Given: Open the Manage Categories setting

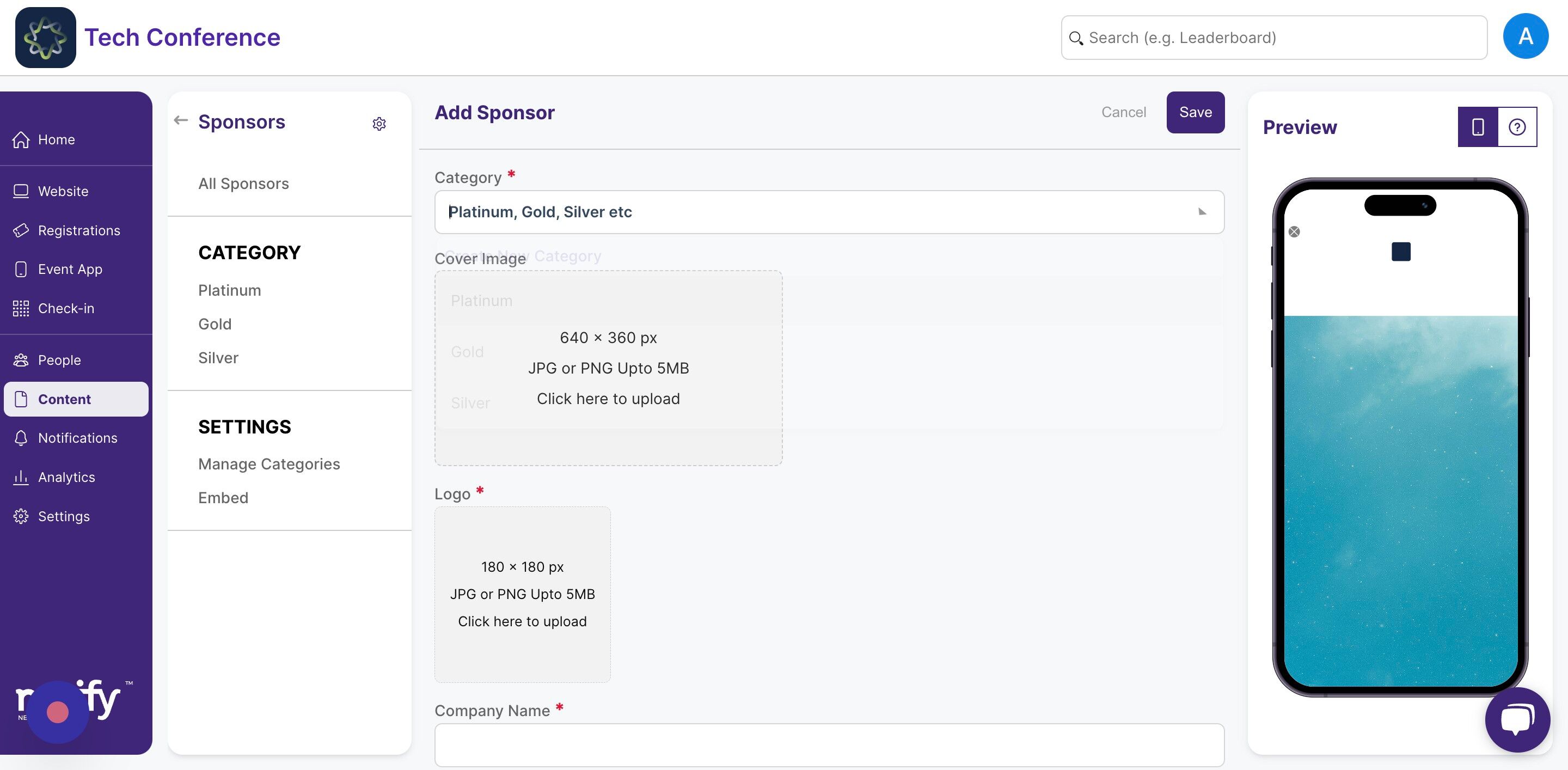Looking at the screenshot, I should click(x=268, y=463).
